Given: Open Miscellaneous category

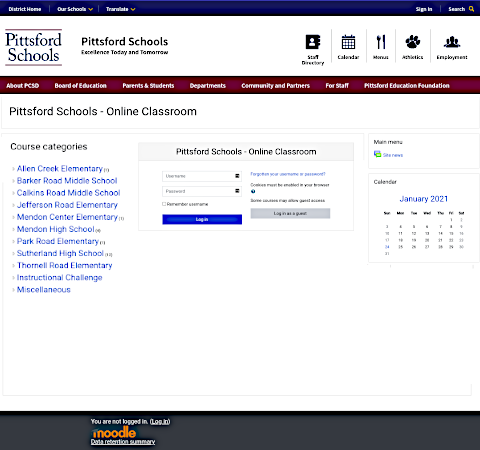Looking at the screenshot, I should point(43,290).
